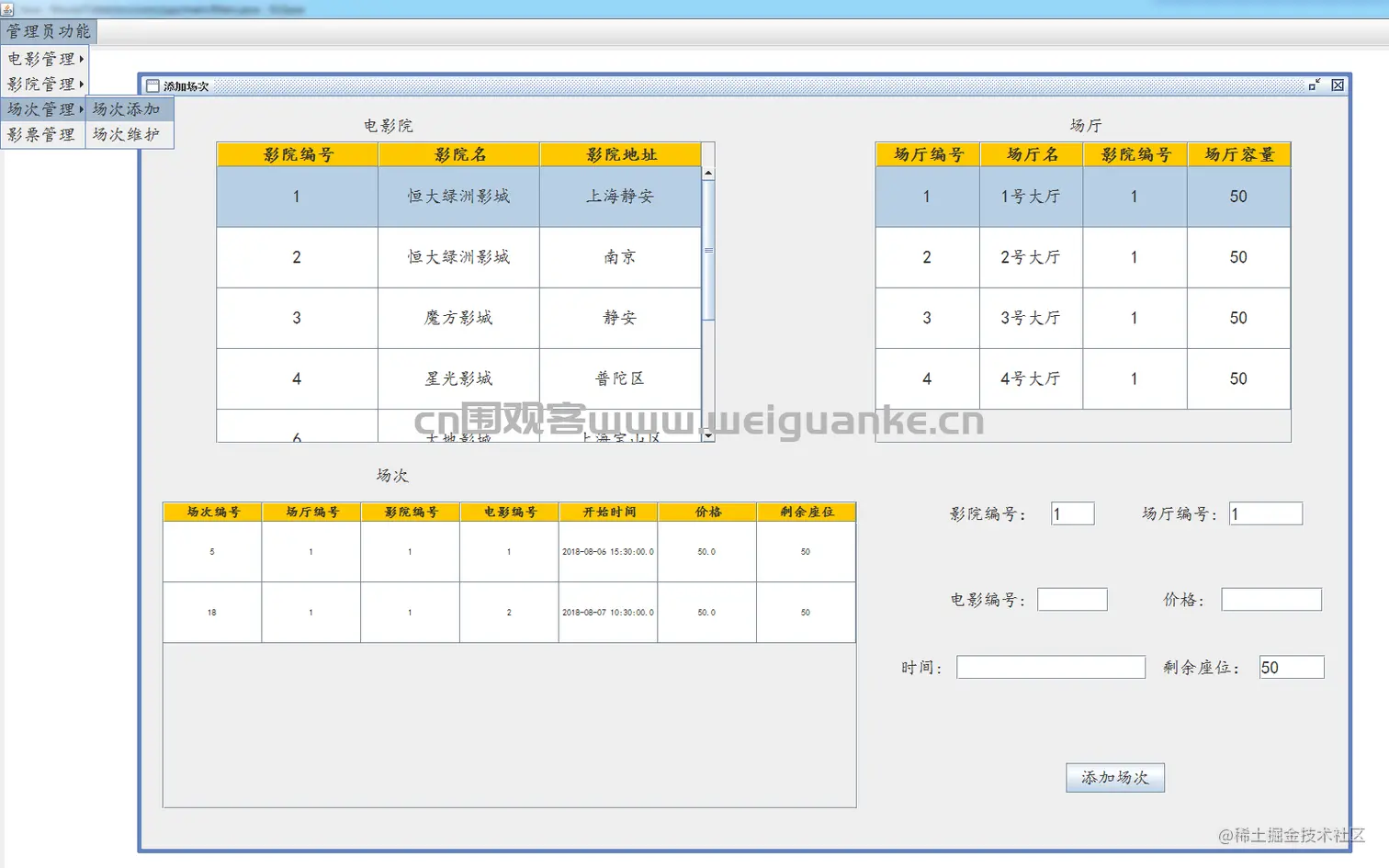This screenshot has width=1389, height=868.
Task: Click the cinema table scrollbar thumb
Action: click(708, 250)
